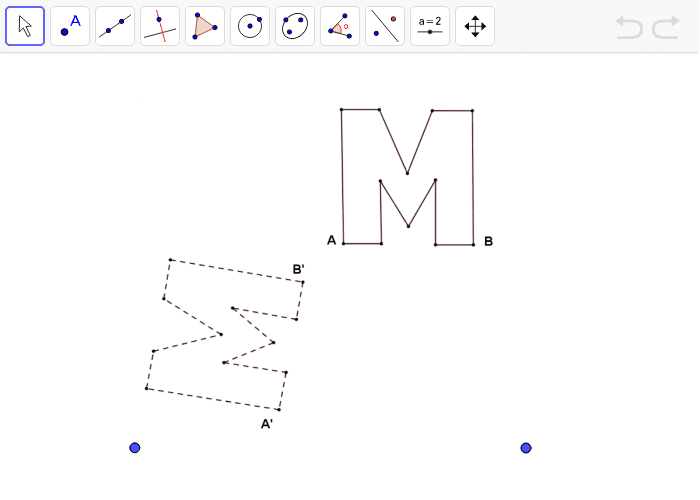Click label B text
This screenshot has width=700, height=500.
[x=488, y=241]
